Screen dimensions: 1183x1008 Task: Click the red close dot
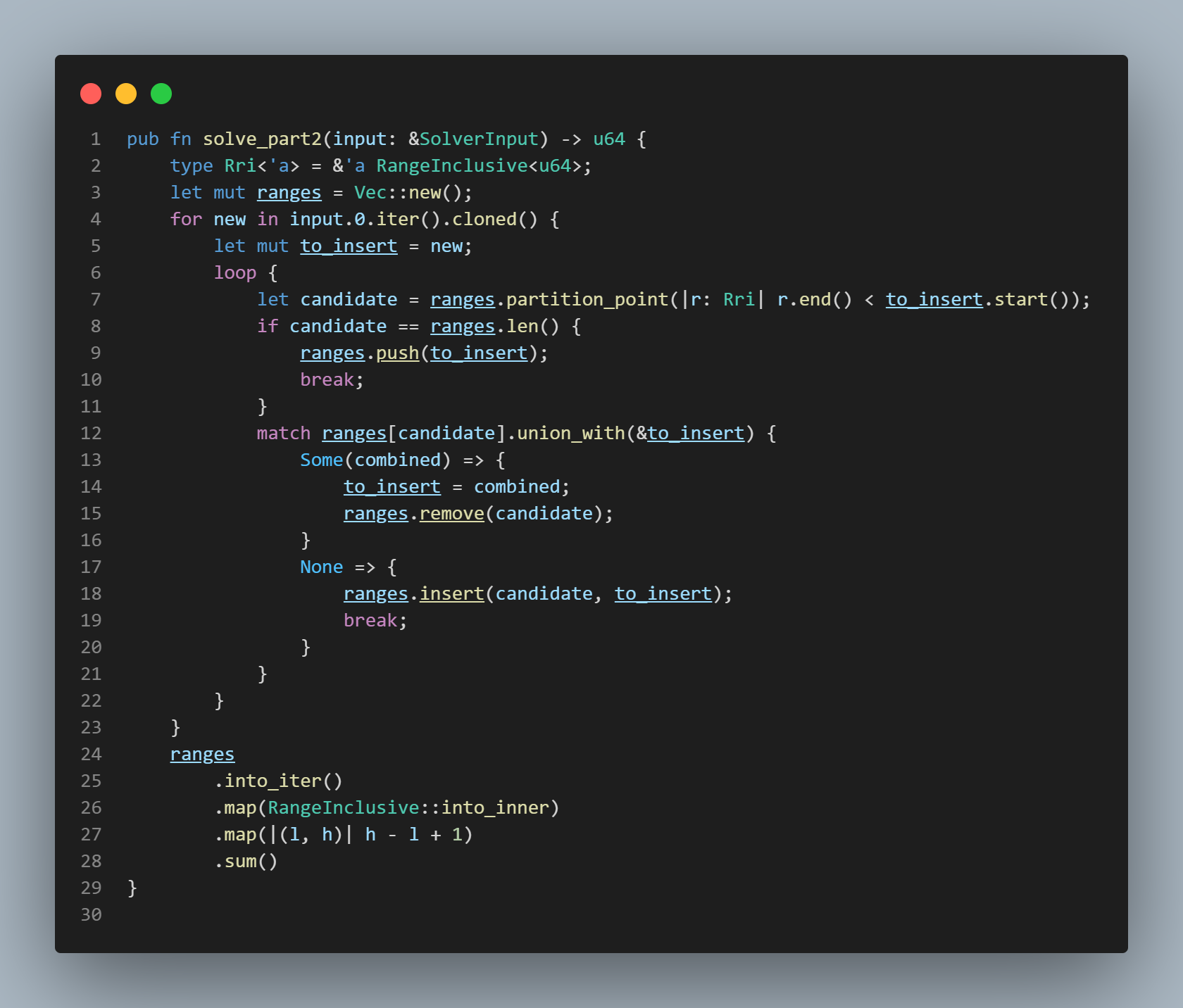click(x=91, y=94)
